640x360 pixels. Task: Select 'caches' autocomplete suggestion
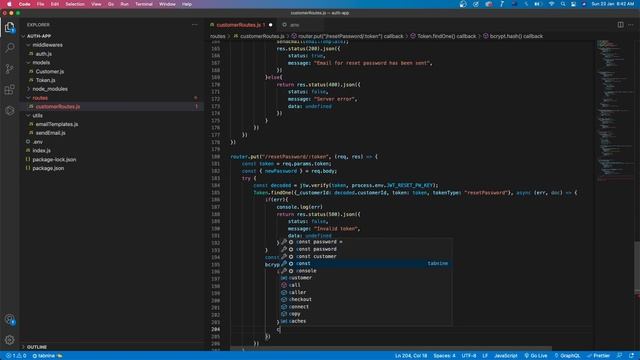click(366, 321)
